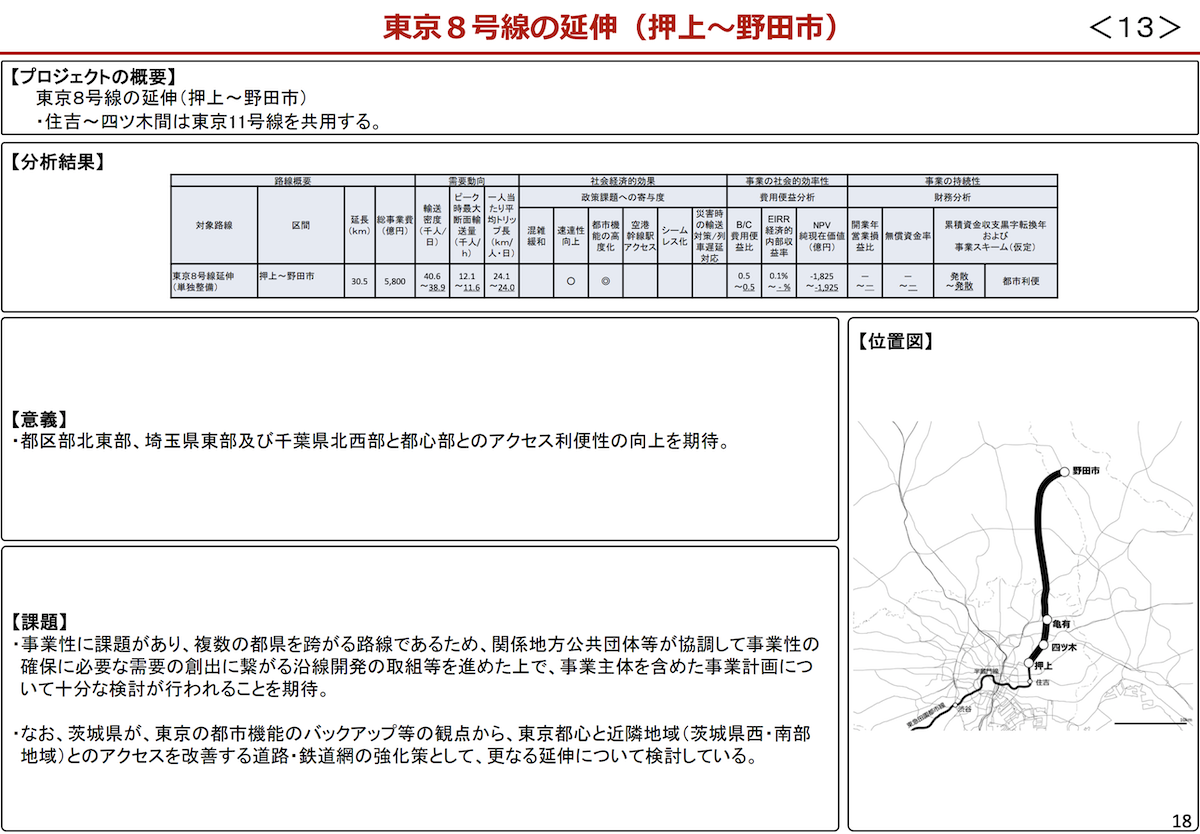Click the B/C 費用便益比 column header
This screenshot has width=1200, height=834.
click(743, 236)
